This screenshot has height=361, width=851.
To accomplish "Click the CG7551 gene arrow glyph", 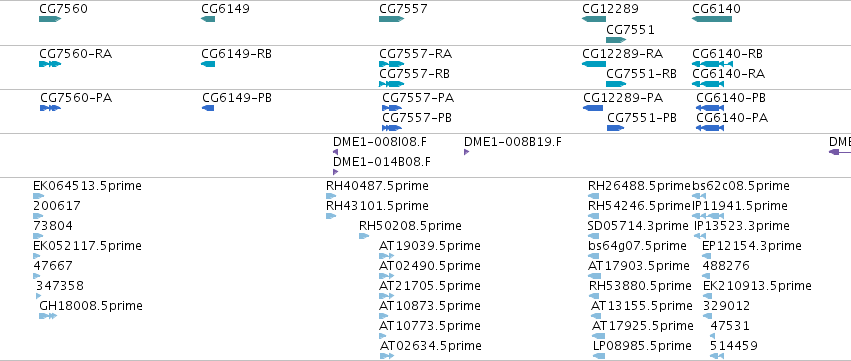I will [x=616, y=40].
